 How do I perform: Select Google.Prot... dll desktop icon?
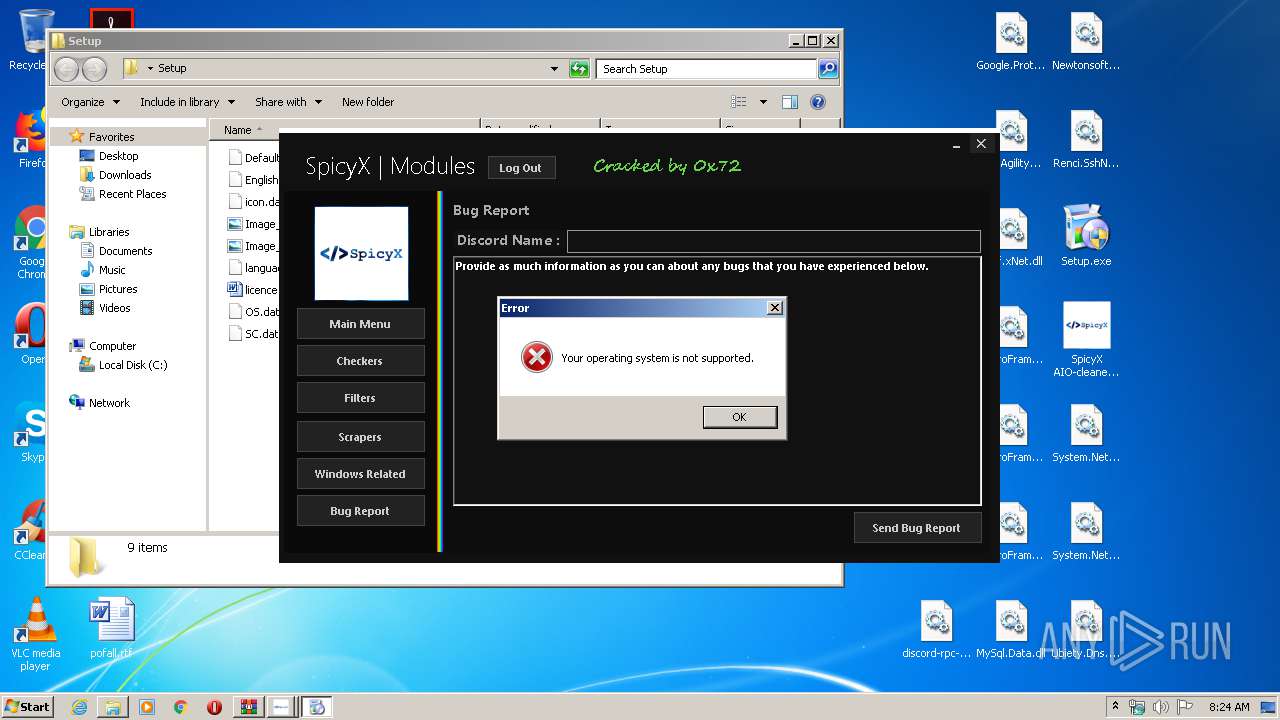pos(1011,42)
